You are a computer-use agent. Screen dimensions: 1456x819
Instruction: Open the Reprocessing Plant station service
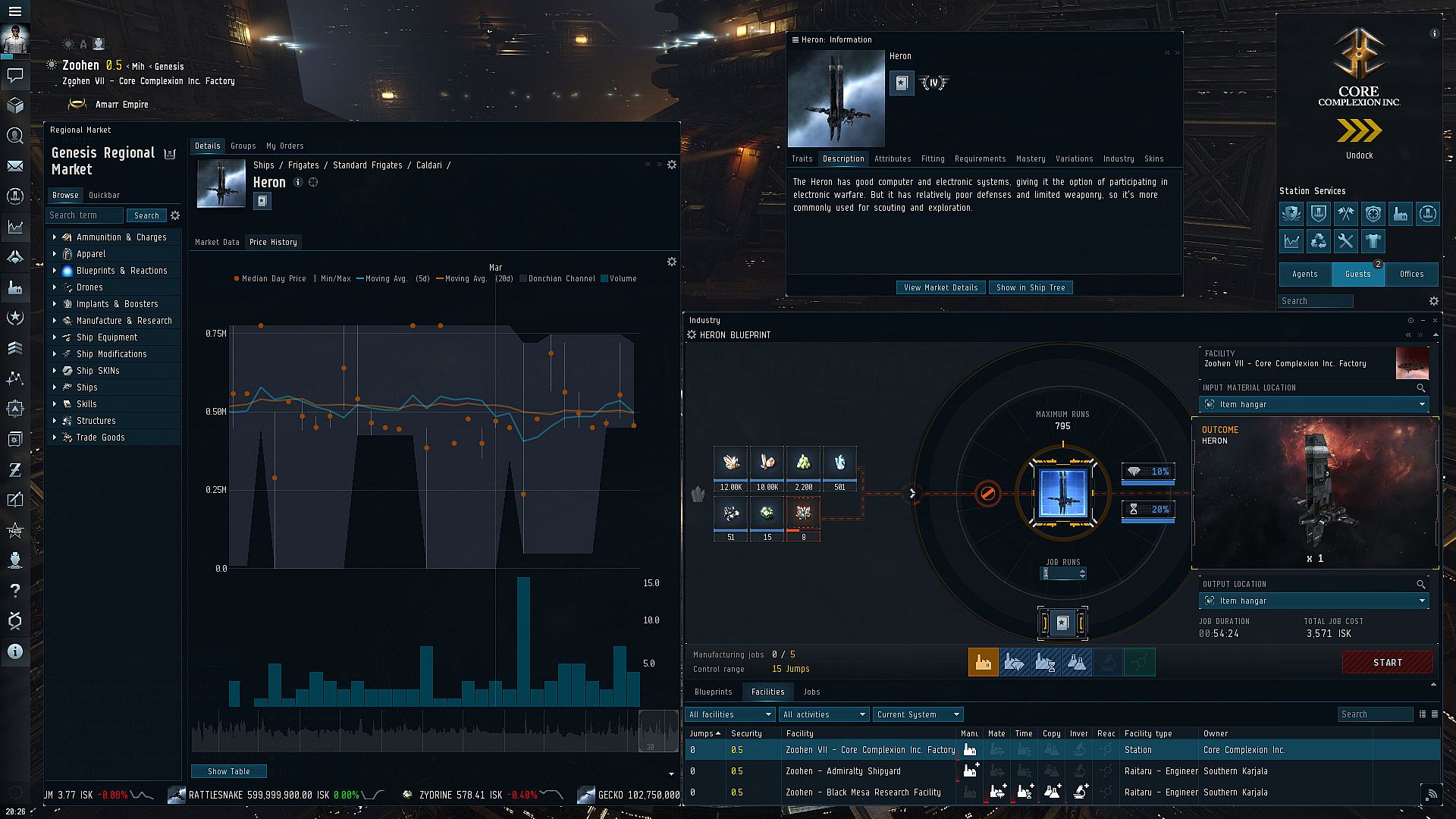point(1319,242)
